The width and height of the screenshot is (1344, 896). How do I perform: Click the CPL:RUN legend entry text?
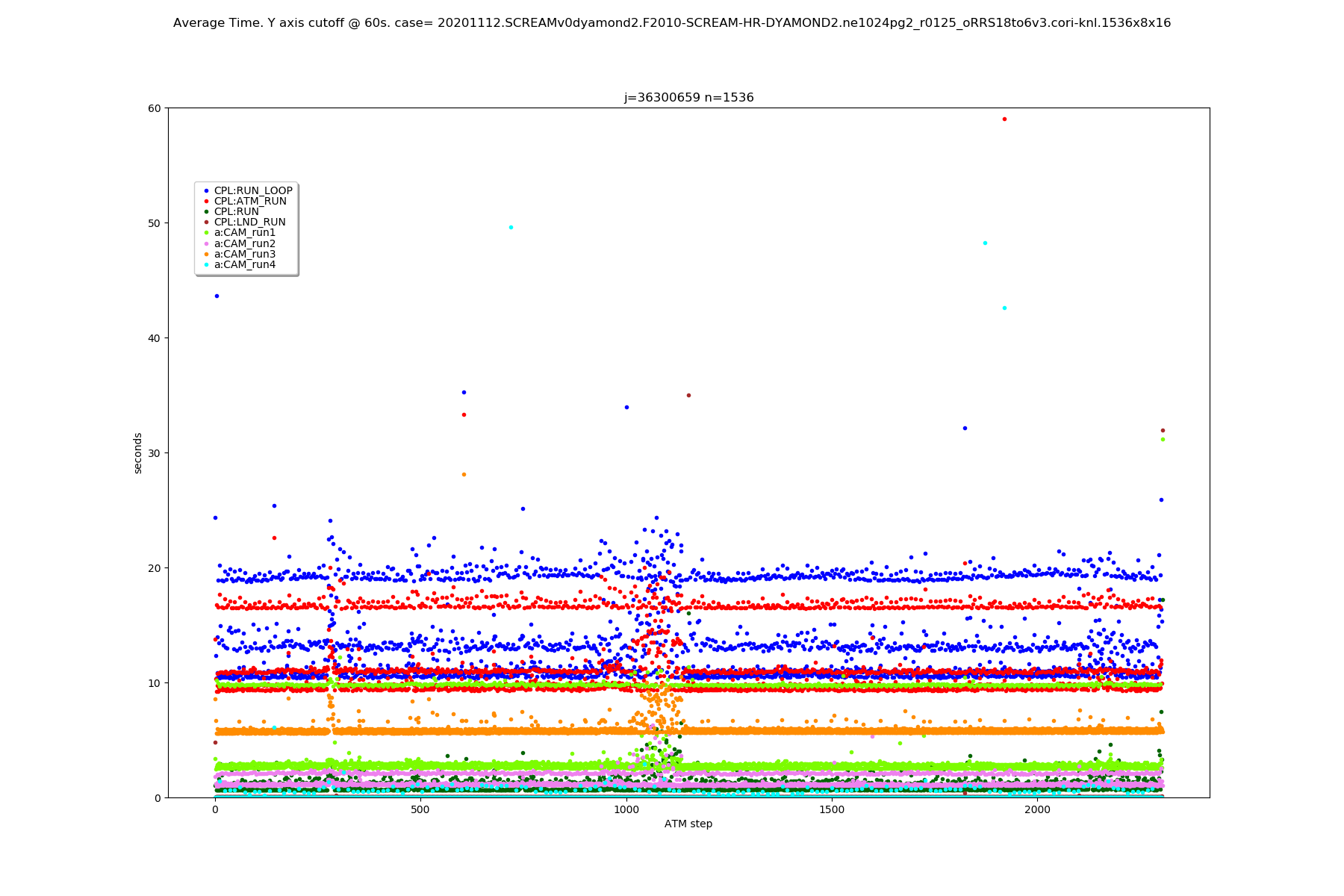pyautogui.click(x=236, y=212)
